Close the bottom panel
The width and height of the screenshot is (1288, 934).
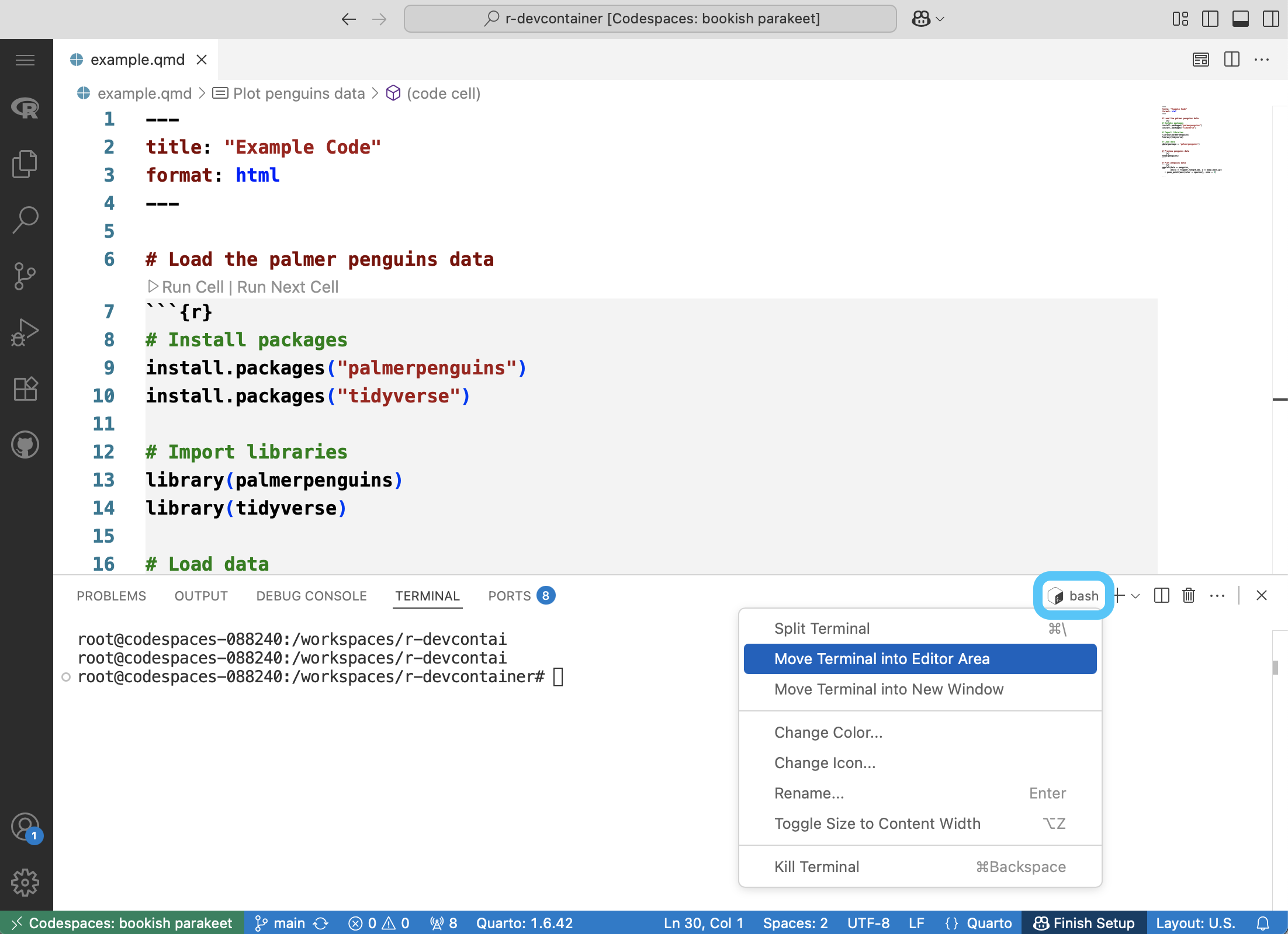click(x=1262, y=596)
